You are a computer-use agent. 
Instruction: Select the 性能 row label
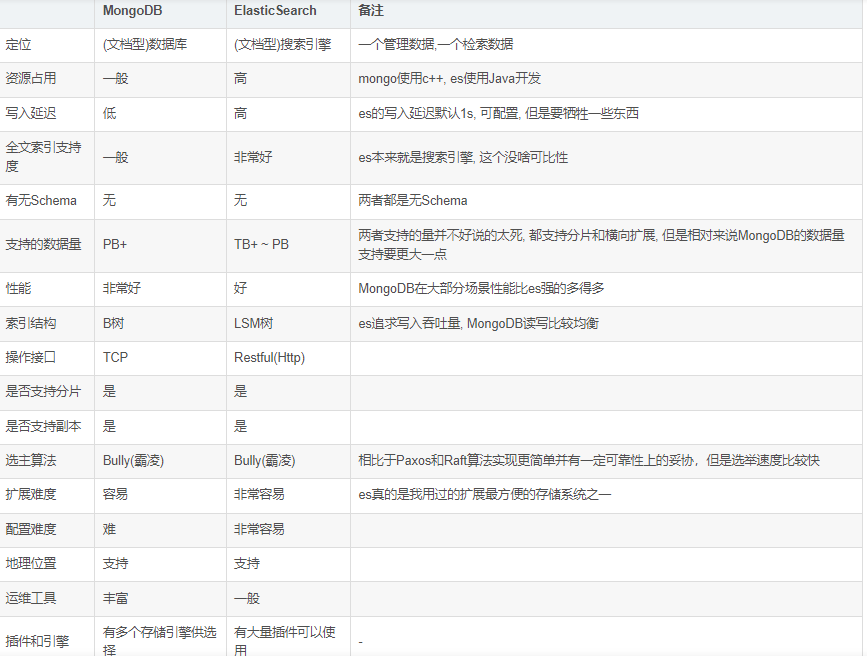coord(18,288)
